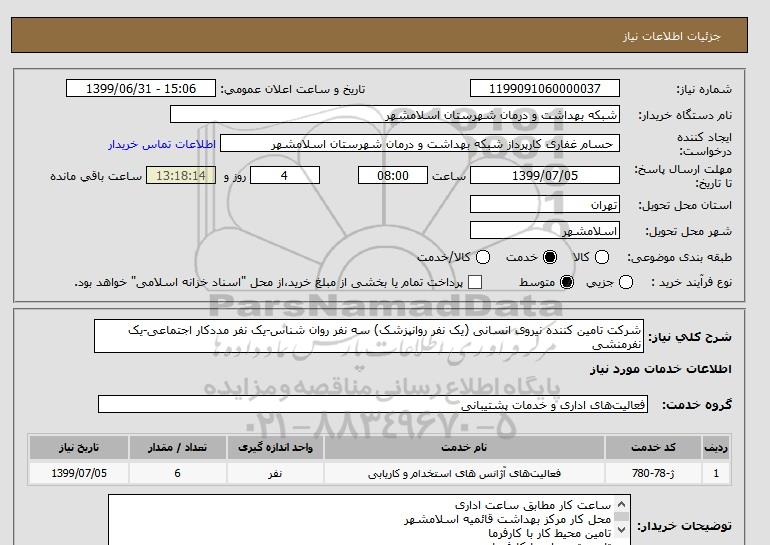Click service code cell ژ-78-780
Viewport: 770px width, 545px height.
coord(653,473)
